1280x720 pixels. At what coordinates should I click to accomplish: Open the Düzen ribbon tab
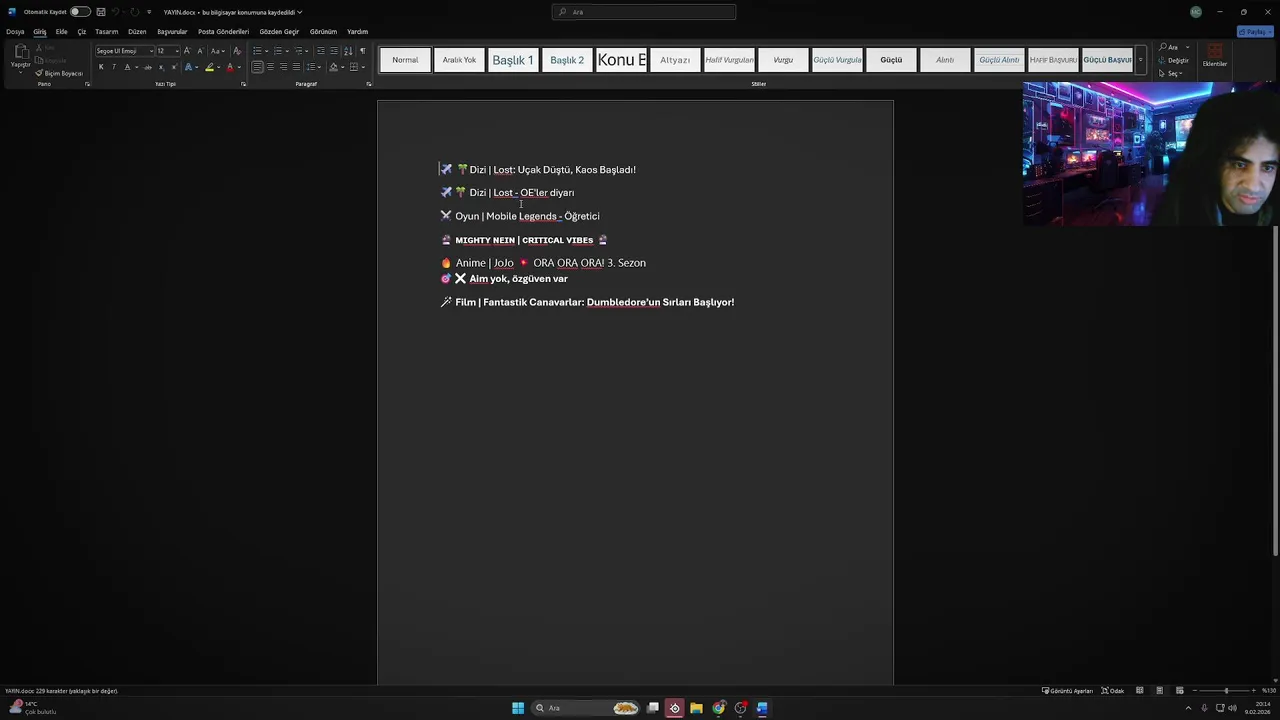(x=137, y=31)
